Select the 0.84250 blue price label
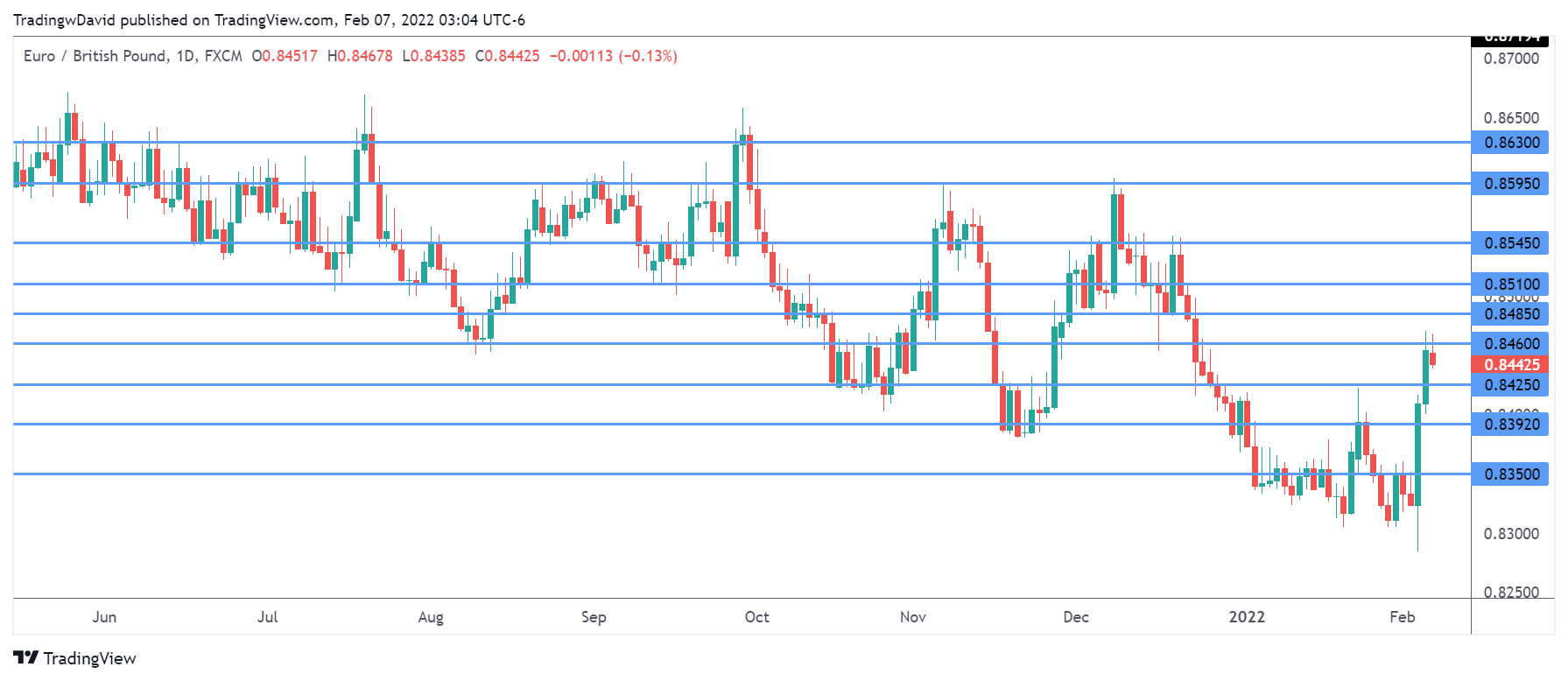Viewport: 1568px width, 681px height. point(1510,385)
